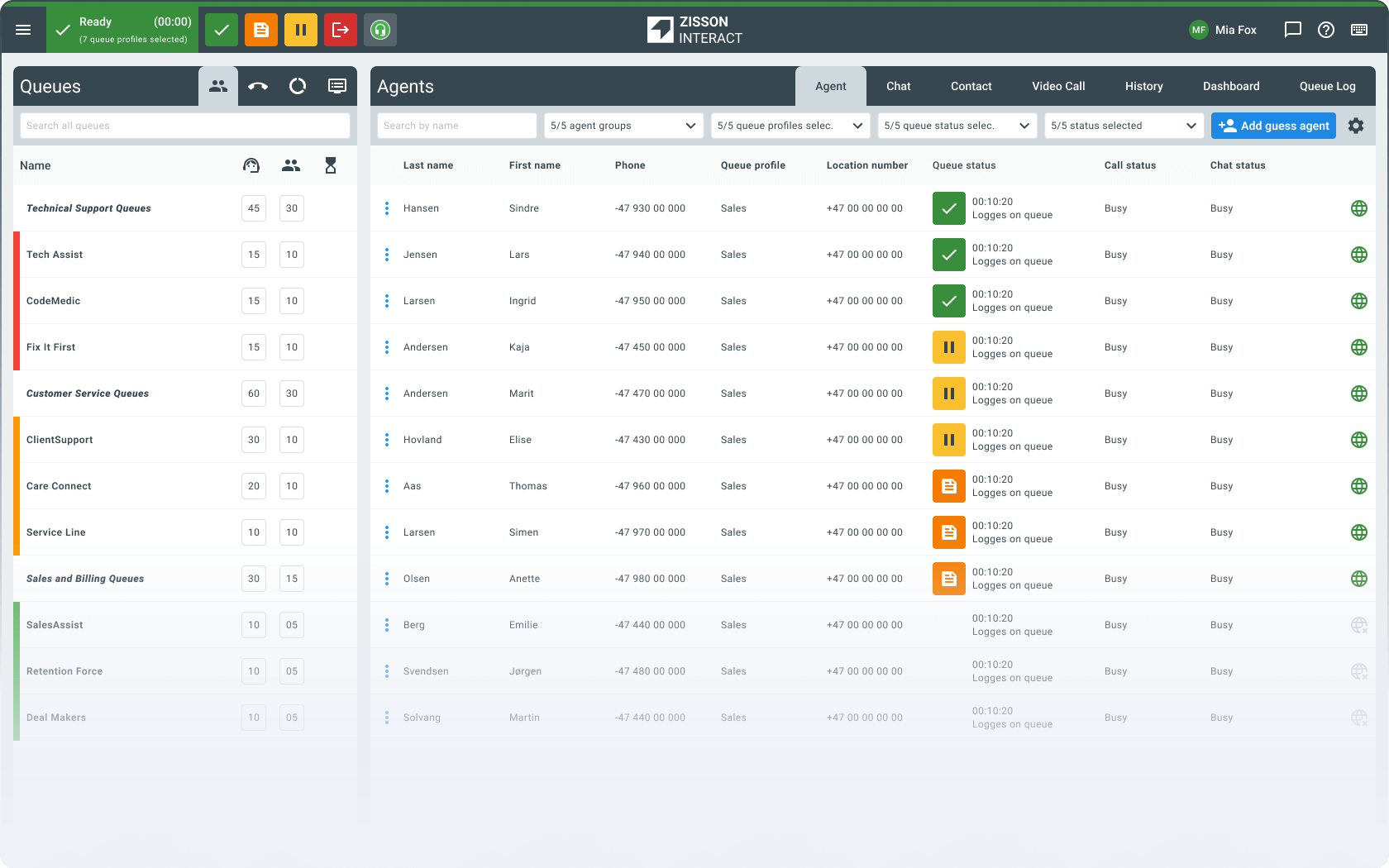Open the hamburger main menu
The width and height of the screenshot is (1389, 868).
(x=23, y=30)
